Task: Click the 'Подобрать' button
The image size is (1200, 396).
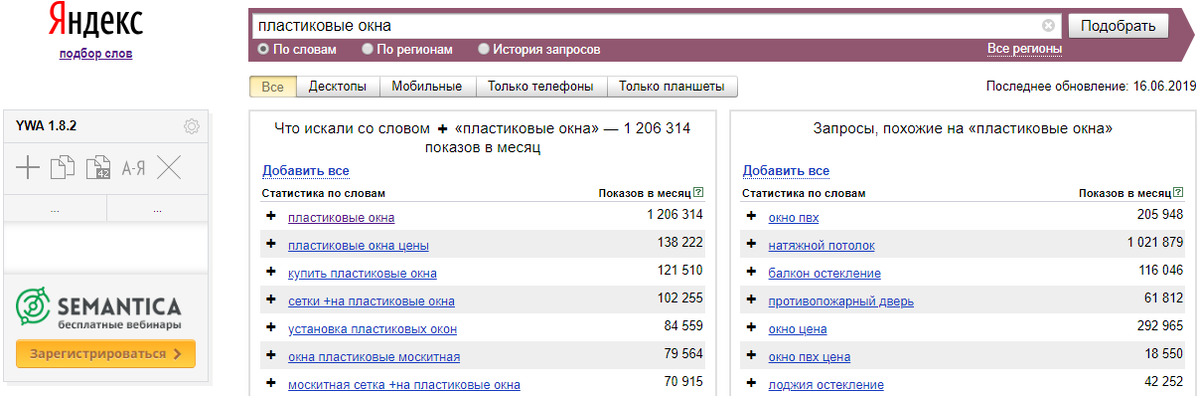Action: click(x=1118, y=25)
